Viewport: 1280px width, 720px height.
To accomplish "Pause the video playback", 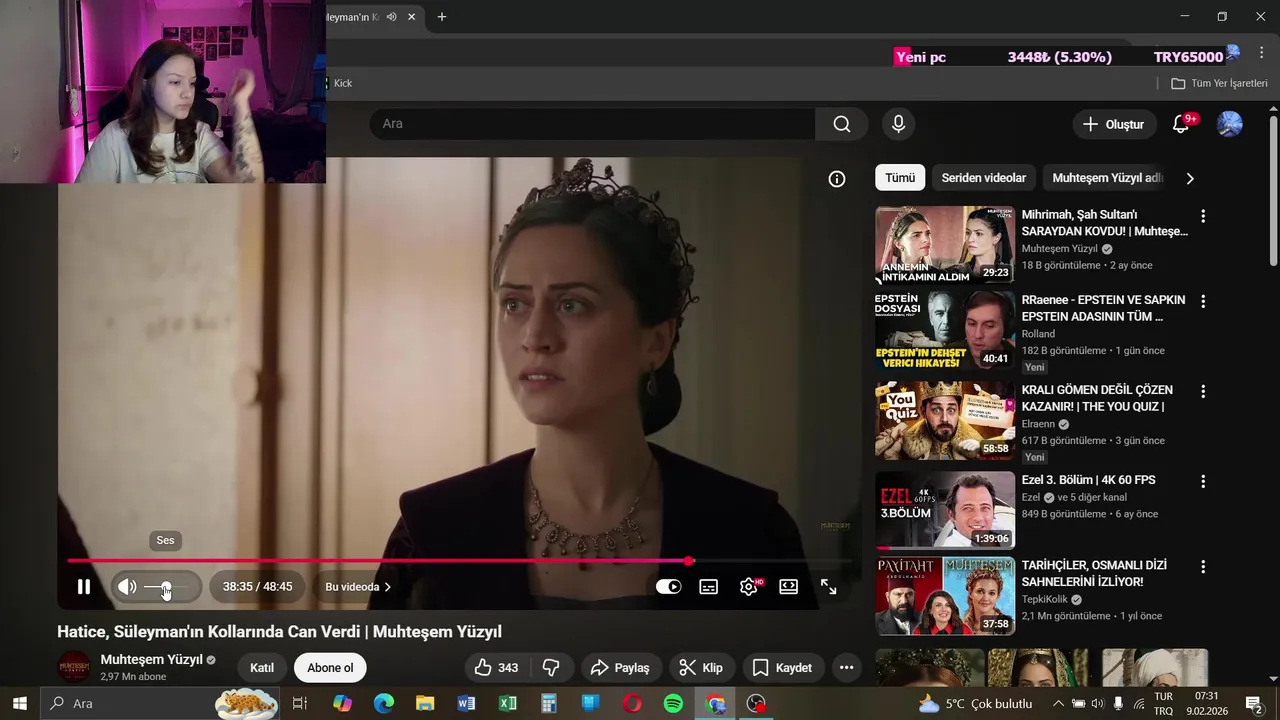I will 84,587.
